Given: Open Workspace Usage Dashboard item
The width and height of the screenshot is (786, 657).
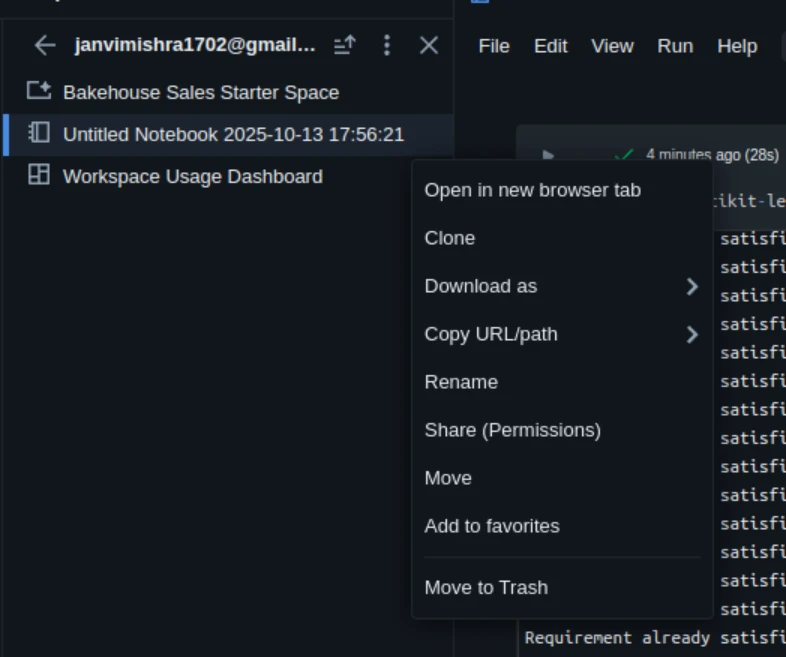Looking at the screenshot, I should pyautogui.click(x=192, y=177).
